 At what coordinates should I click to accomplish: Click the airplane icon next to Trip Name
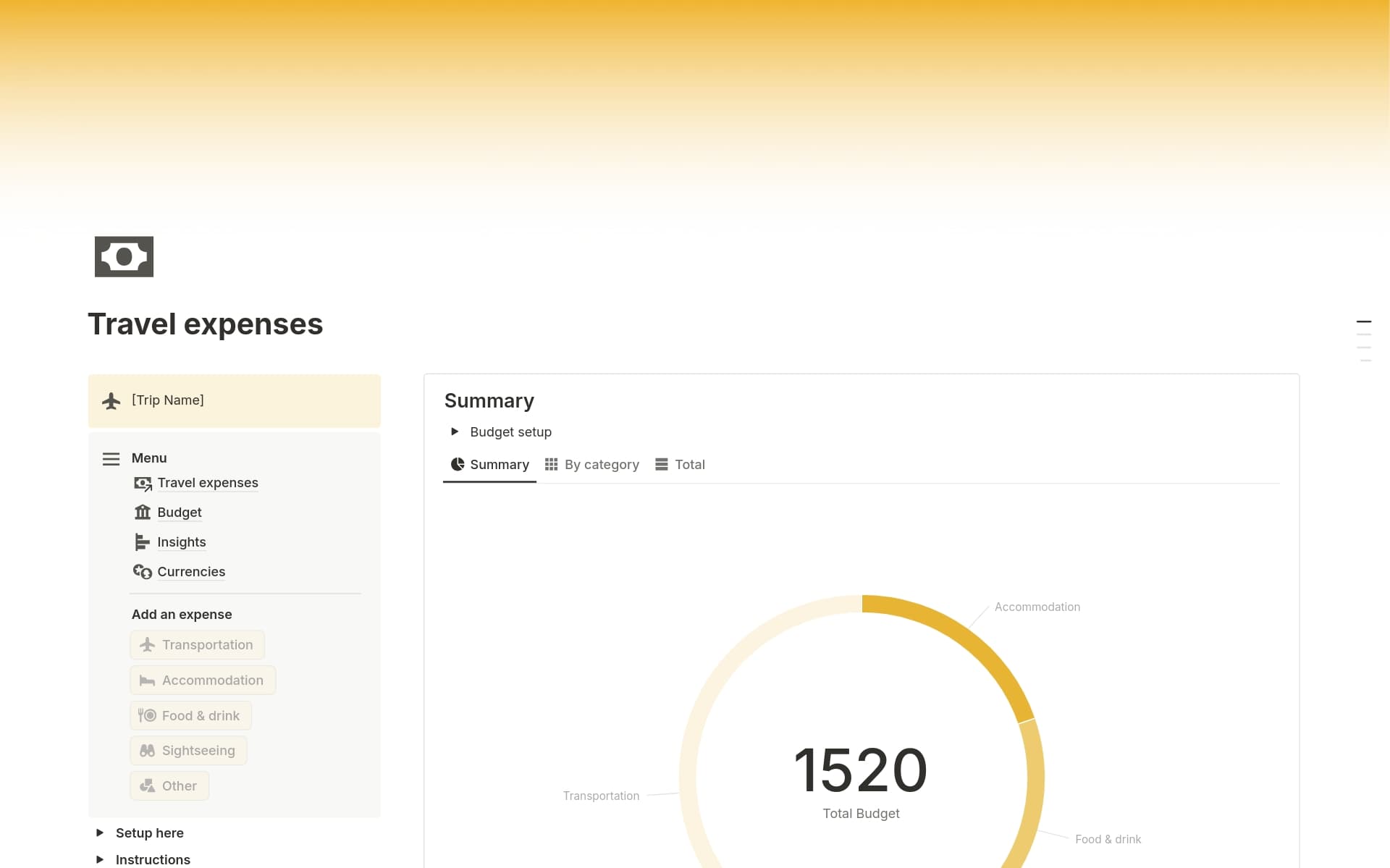coord(111,400)
